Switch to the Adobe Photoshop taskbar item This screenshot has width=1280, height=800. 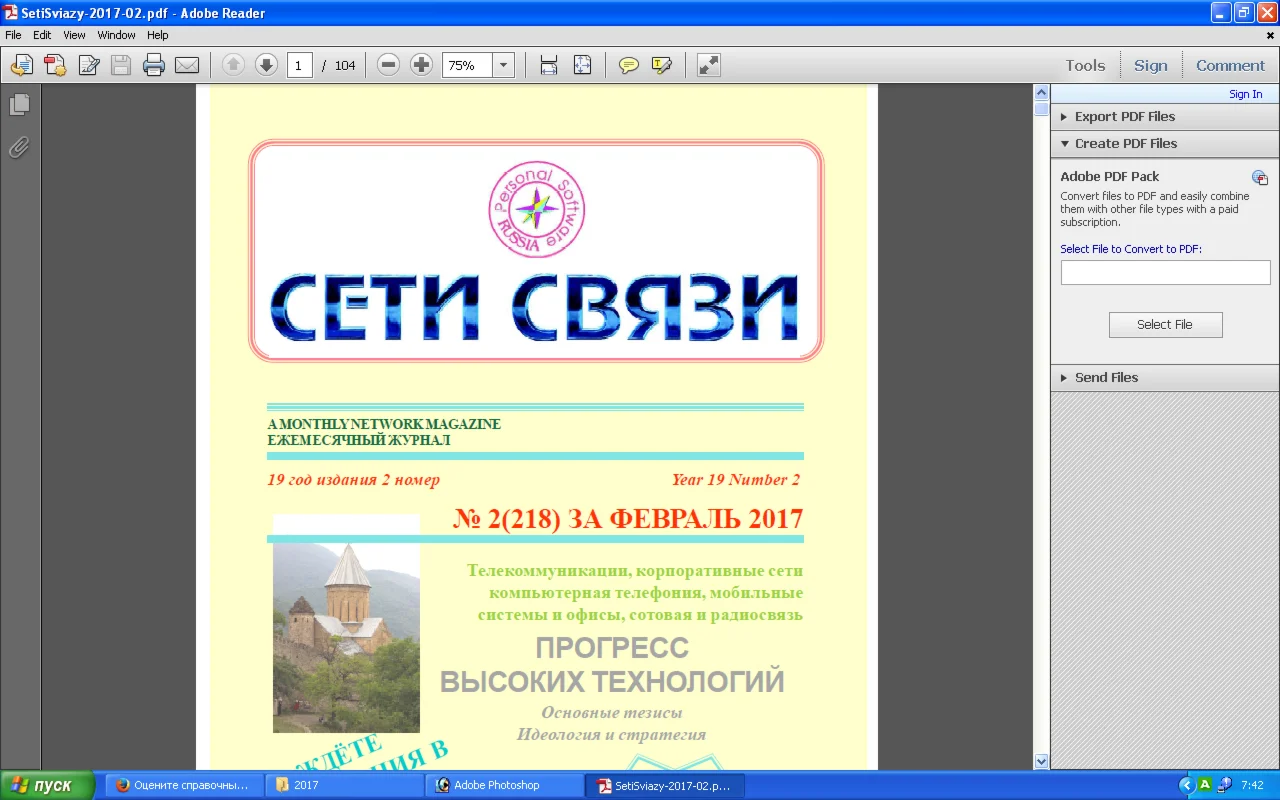pyautogui.click(x=504, y=784)
